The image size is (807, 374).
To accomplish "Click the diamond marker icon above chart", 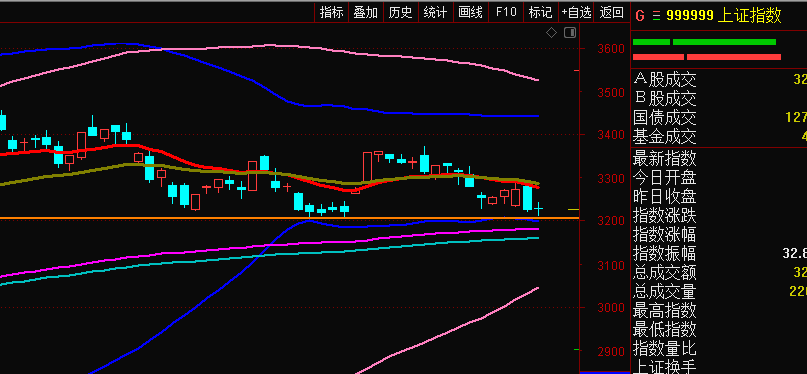I will 551,33.
